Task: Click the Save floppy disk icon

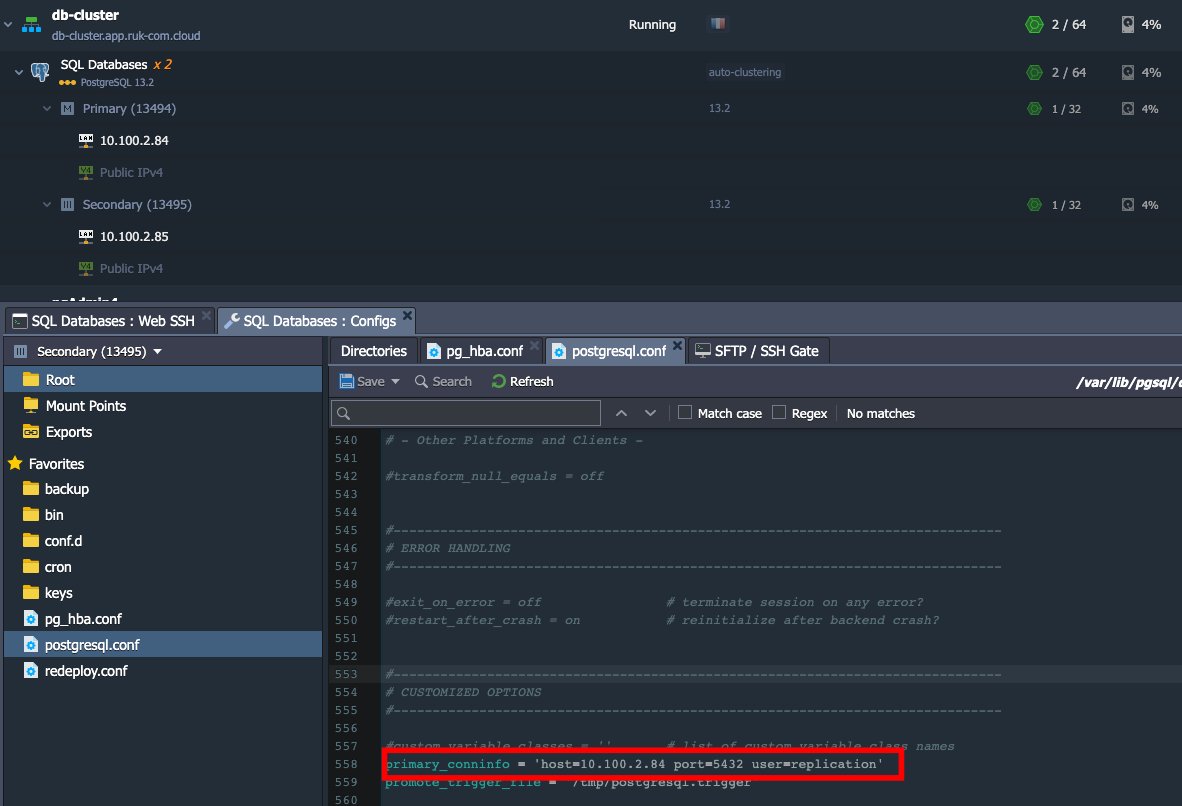Action: 347,382
